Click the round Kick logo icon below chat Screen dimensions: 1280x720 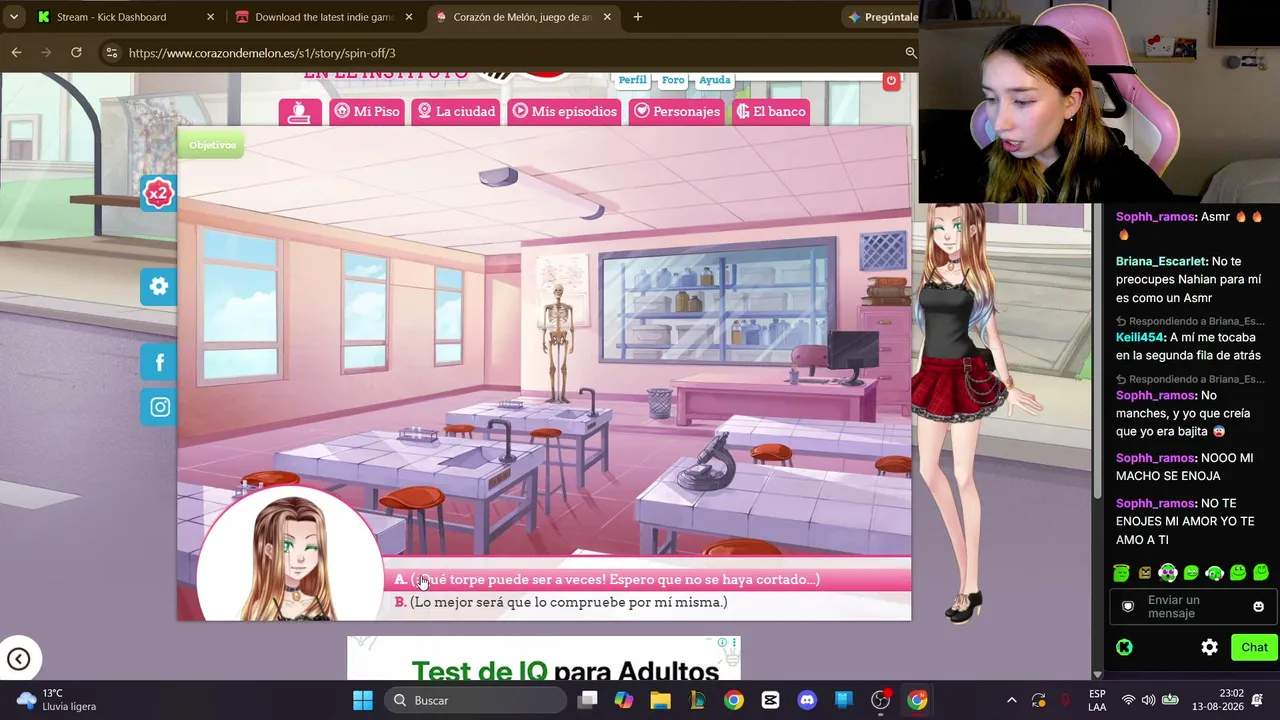pos(1124,647)
